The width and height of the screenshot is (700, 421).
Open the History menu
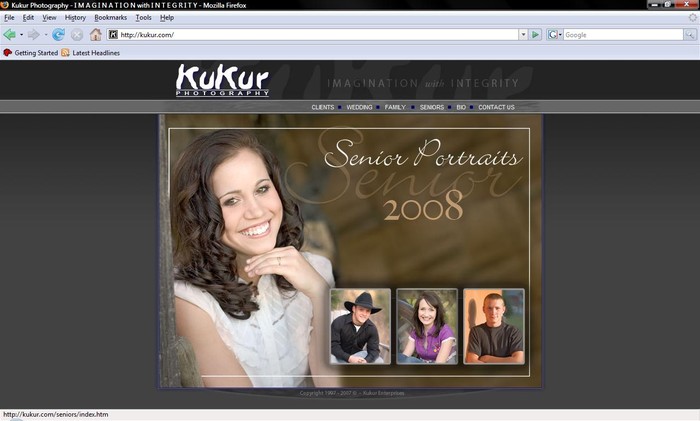point(75,17)
